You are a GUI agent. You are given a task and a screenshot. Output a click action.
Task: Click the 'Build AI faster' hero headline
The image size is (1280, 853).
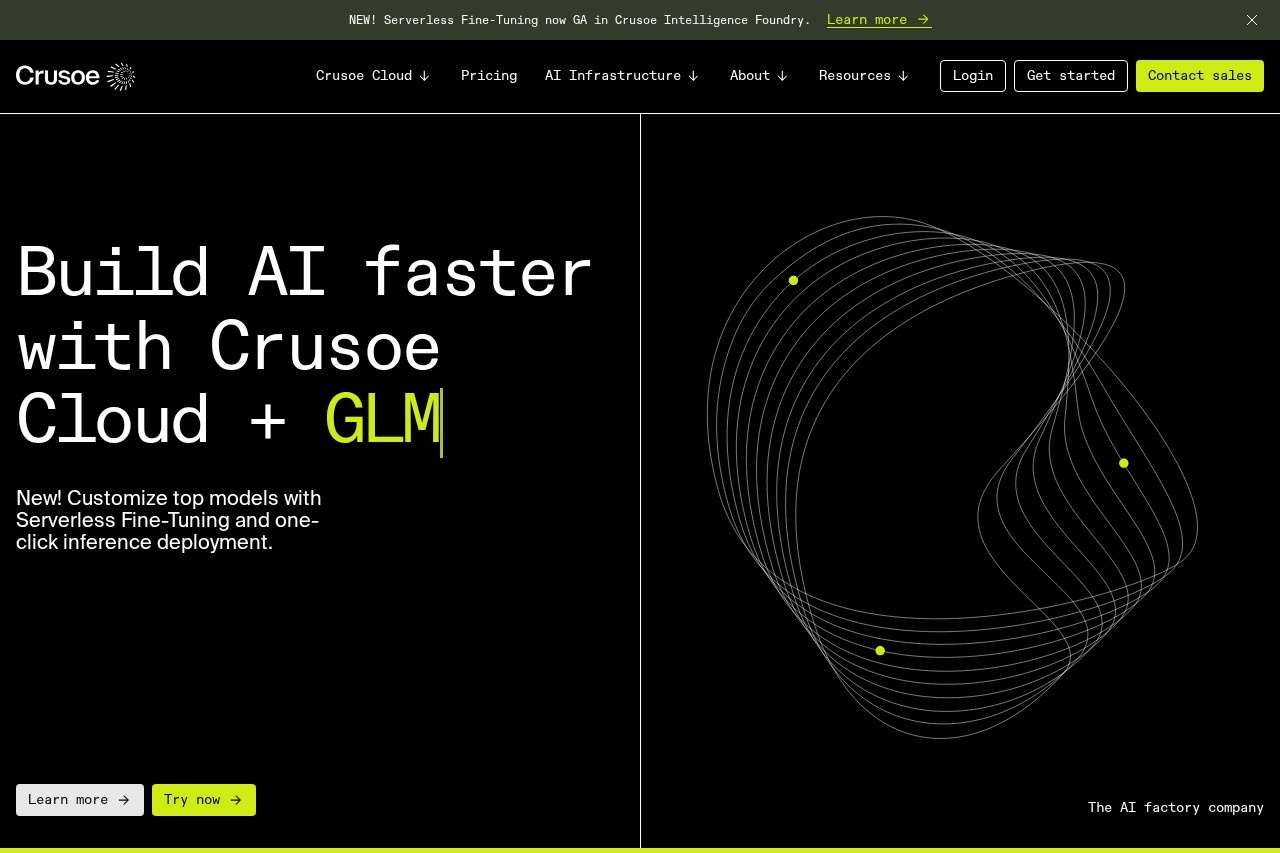click(x=305, y=346)
